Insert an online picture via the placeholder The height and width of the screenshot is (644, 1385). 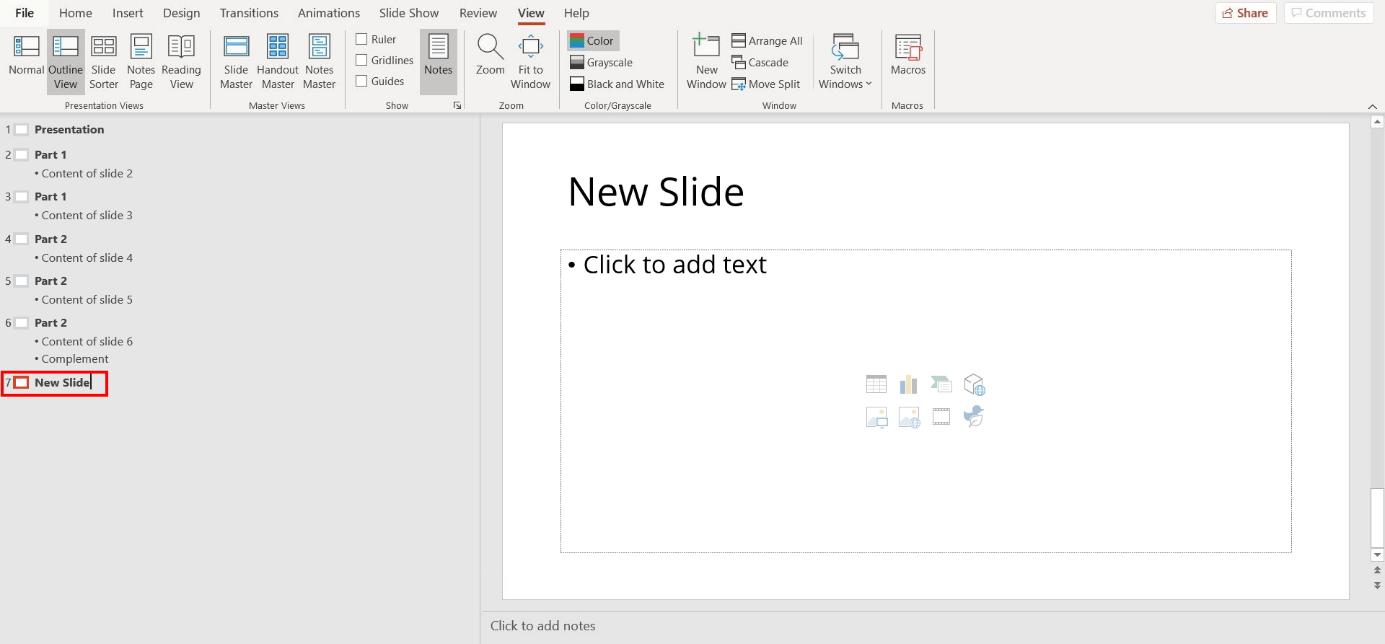tap(908, 417)
